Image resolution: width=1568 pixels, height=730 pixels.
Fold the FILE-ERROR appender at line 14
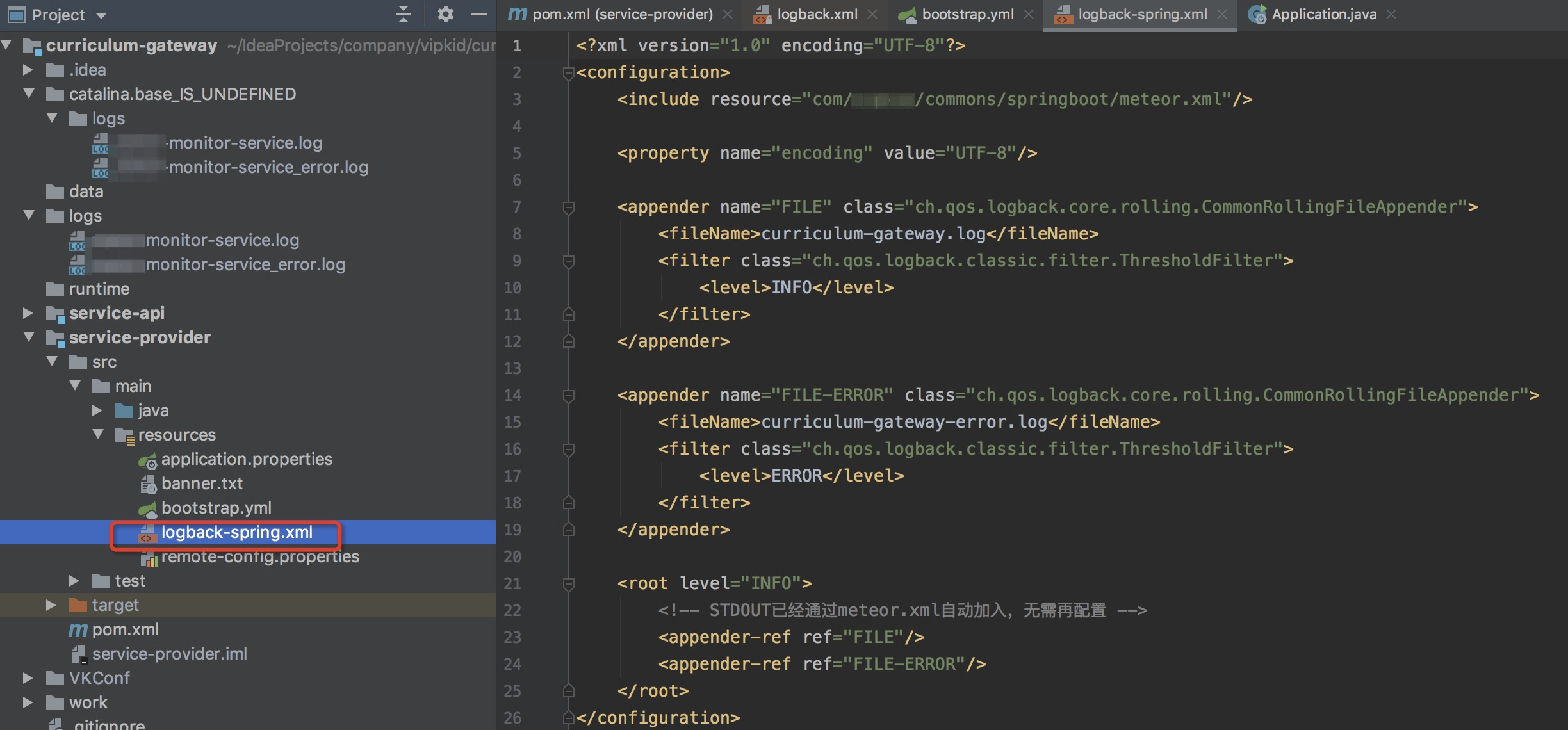point(568,395)
